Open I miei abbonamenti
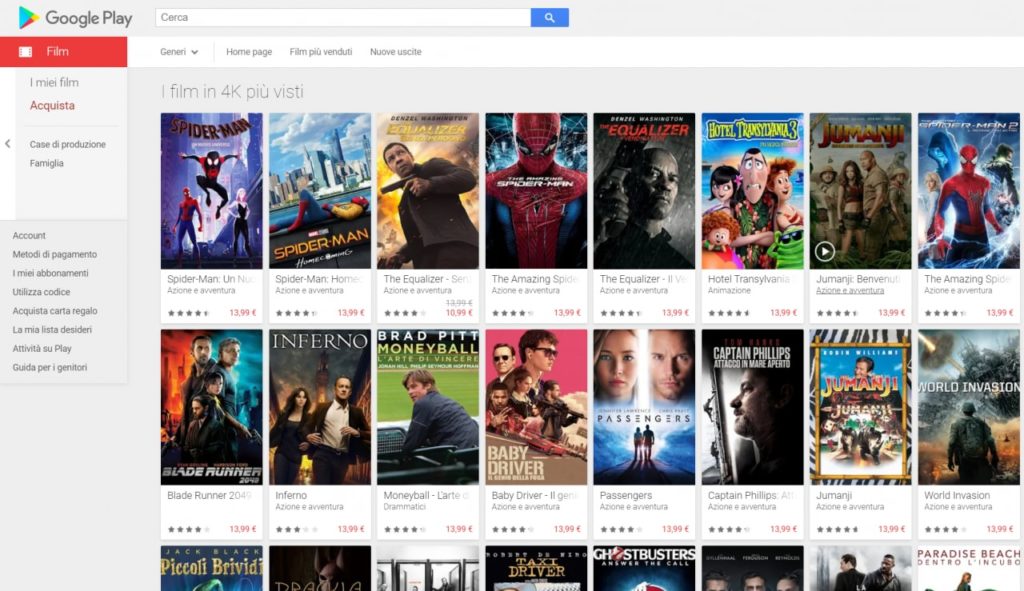The image size is (1024, 591). 50,273
